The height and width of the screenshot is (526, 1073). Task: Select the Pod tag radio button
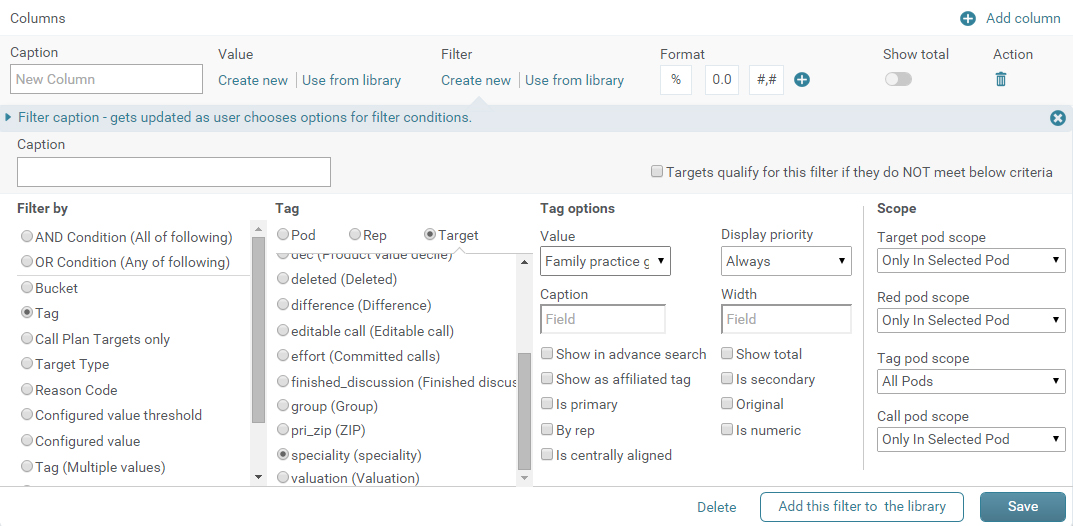[x=283, y=235]
